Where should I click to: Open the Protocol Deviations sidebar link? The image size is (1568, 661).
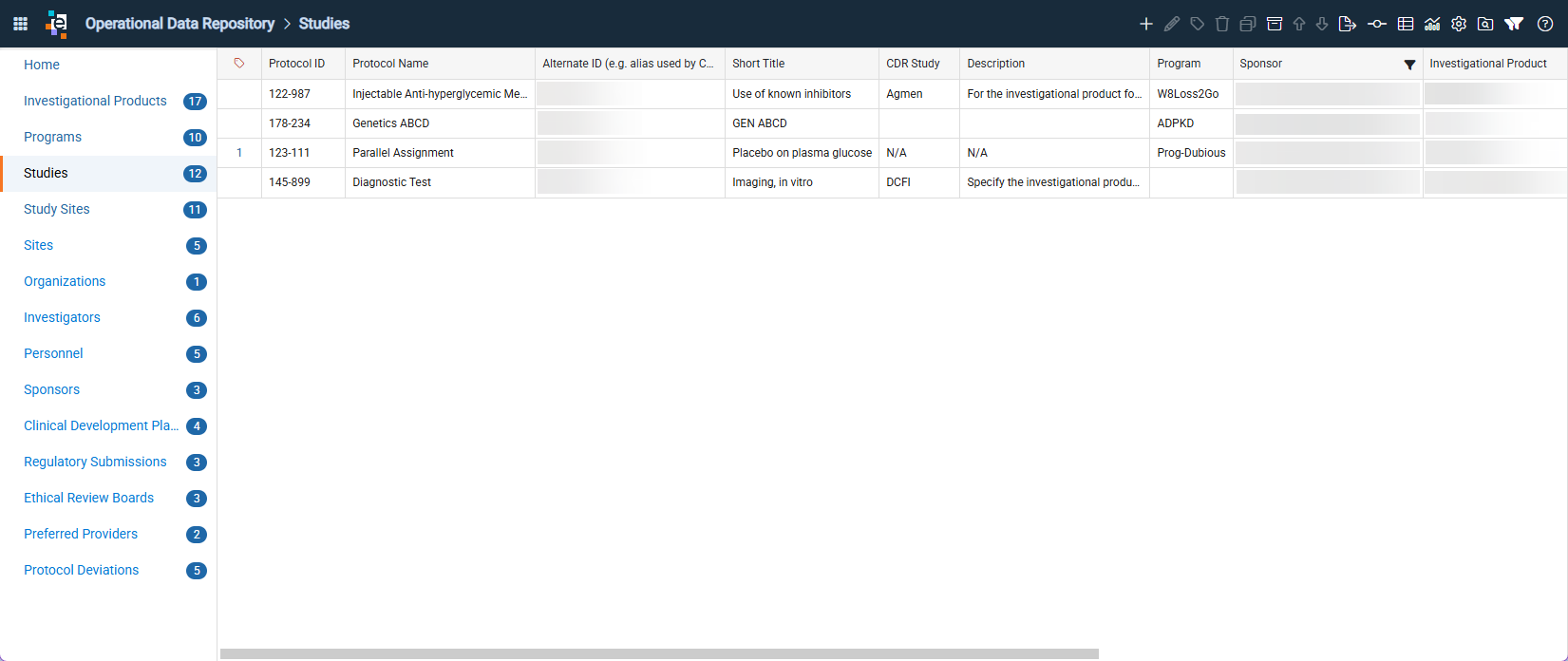coord(82,570)
